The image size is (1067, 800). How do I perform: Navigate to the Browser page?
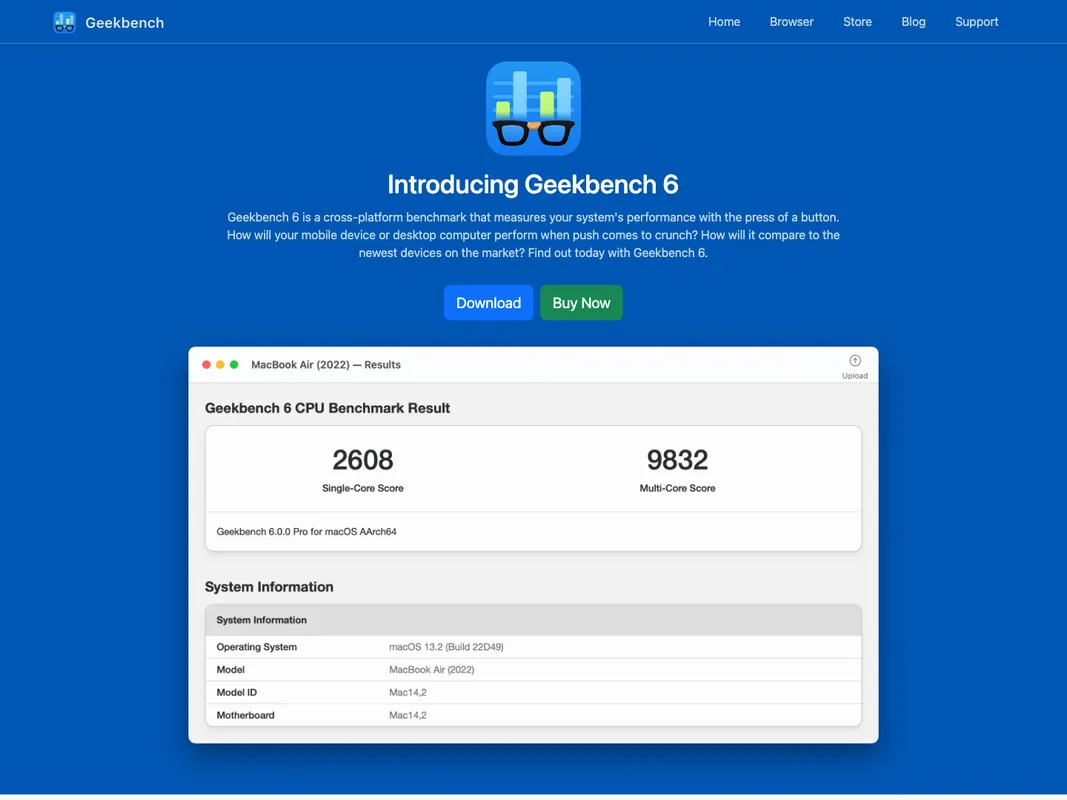point(791,21)
